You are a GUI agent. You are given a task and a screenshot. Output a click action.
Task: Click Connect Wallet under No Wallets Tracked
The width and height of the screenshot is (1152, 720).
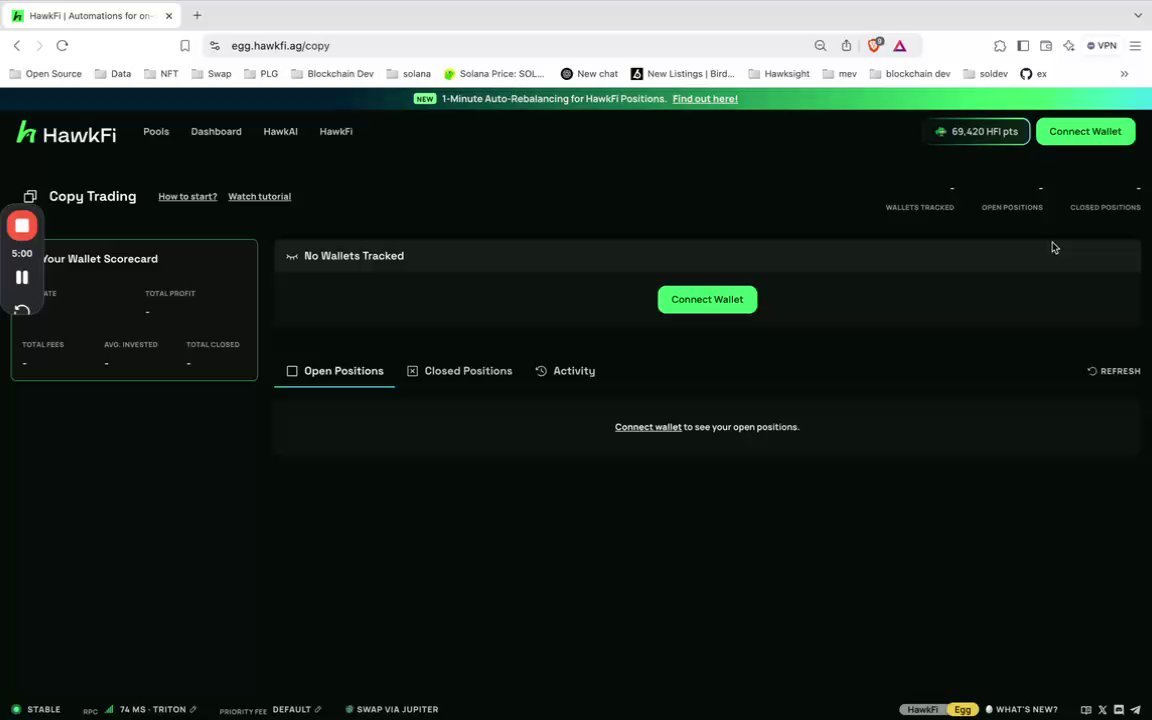pyautogui.click(x=707, y=300)
